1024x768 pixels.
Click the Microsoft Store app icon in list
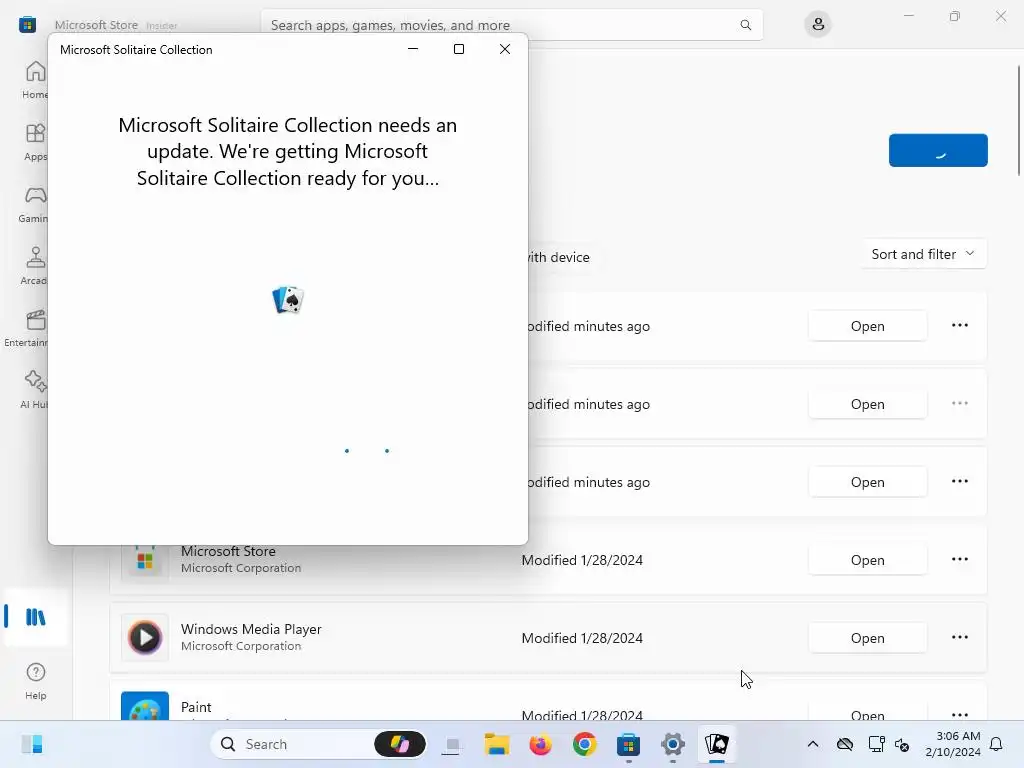point(145,560)
